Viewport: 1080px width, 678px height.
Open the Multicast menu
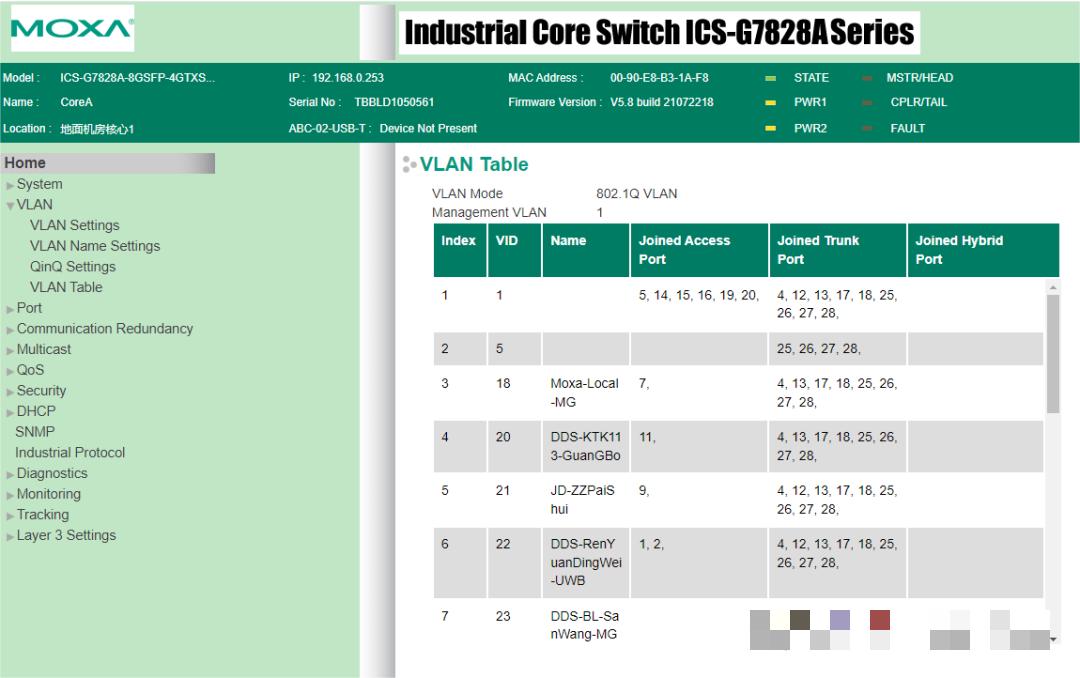[x=43, y=349]
